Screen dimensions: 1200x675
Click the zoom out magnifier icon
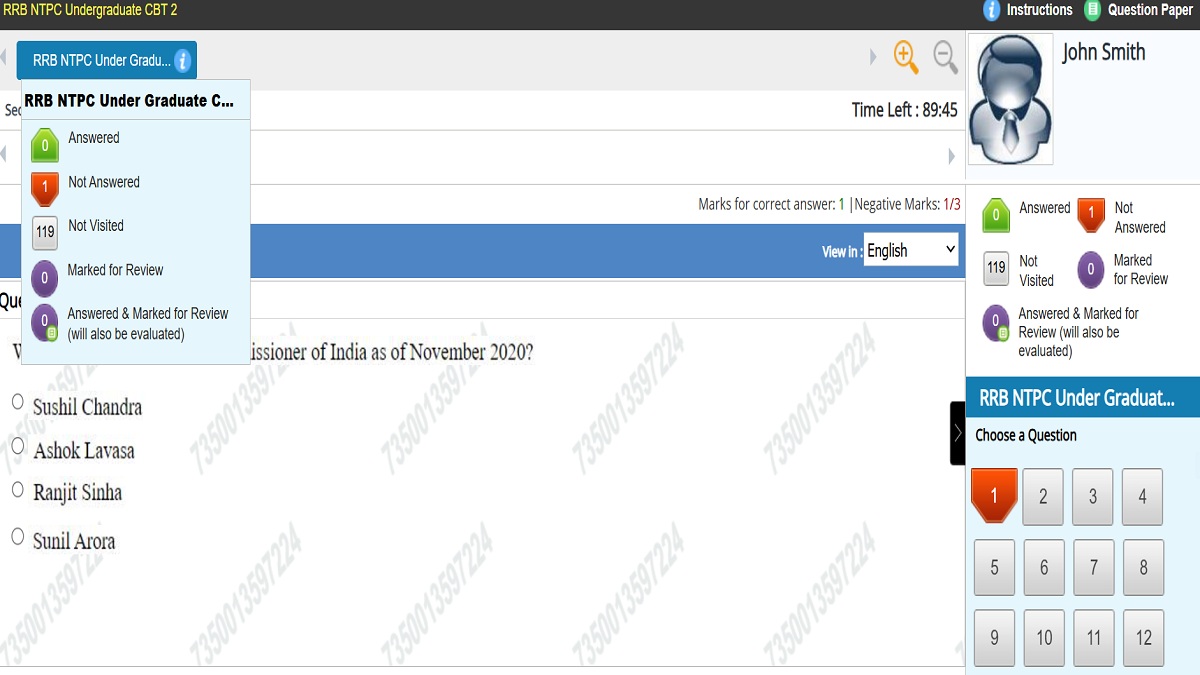tap(945, 57)
